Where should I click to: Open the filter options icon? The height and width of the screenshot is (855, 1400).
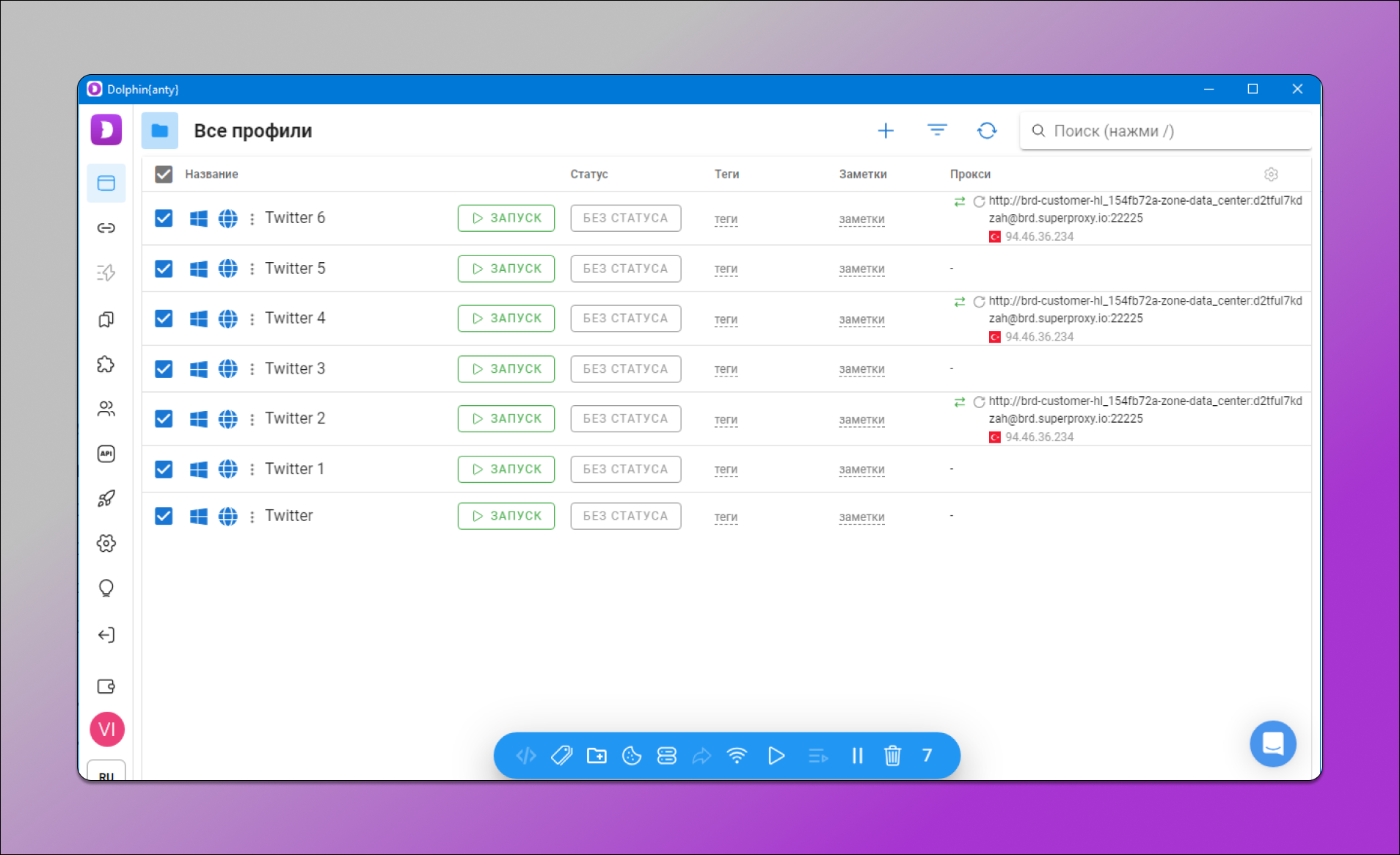coord(937,131)
